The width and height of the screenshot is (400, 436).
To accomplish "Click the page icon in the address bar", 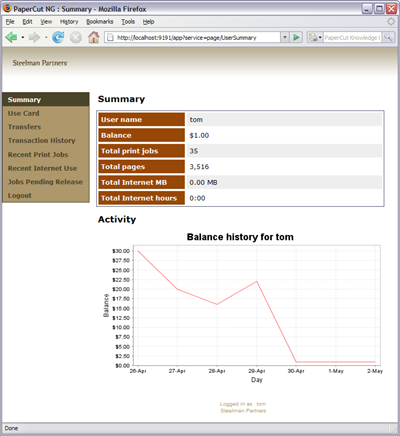I will [110, 37].
